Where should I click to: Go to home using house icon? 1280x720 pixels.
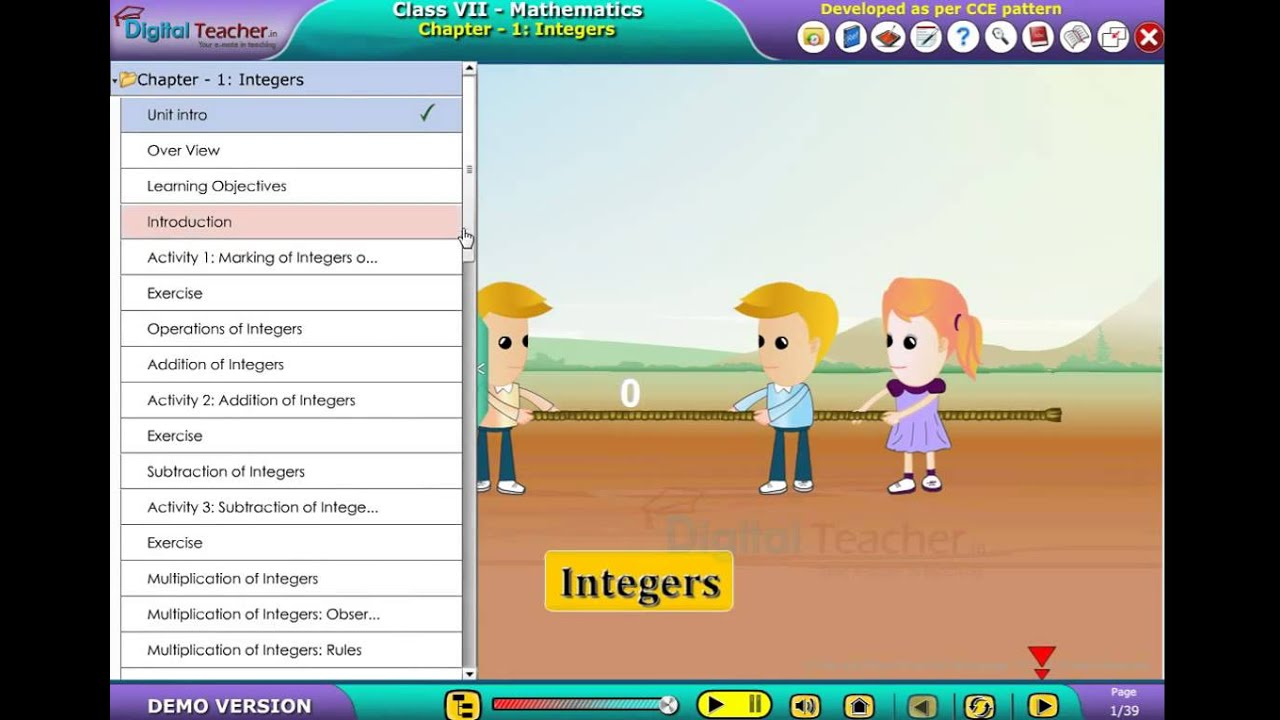859,705
